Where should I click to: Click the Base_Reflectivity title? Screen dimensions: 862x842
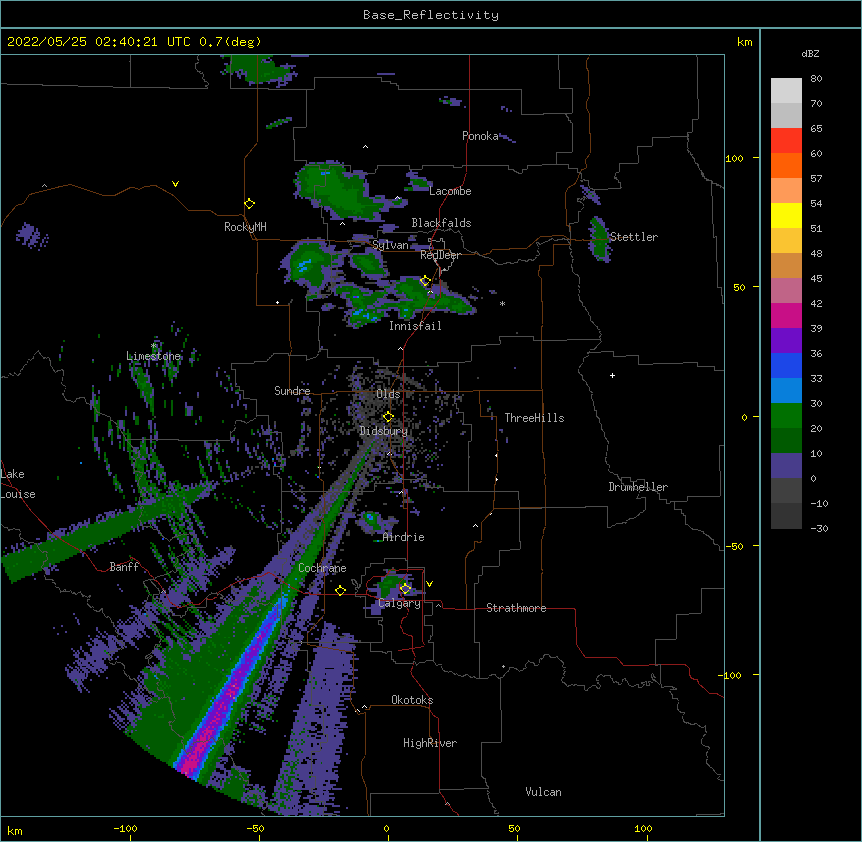click(431, 15)
